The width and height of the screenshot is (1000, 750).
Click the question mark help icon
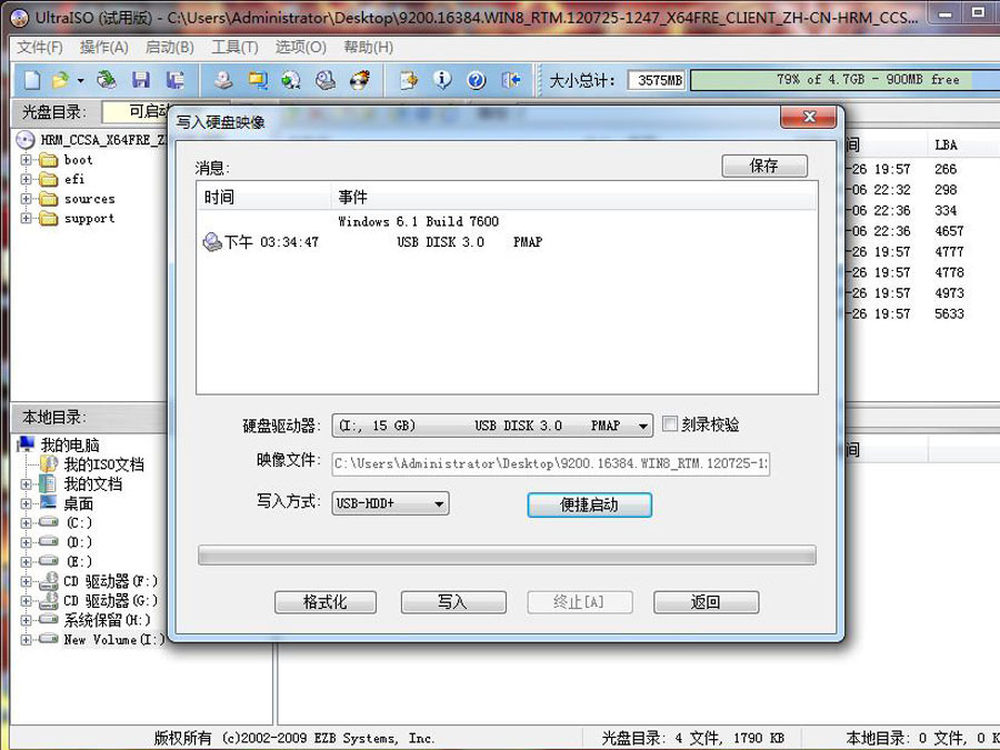point(476,80)
